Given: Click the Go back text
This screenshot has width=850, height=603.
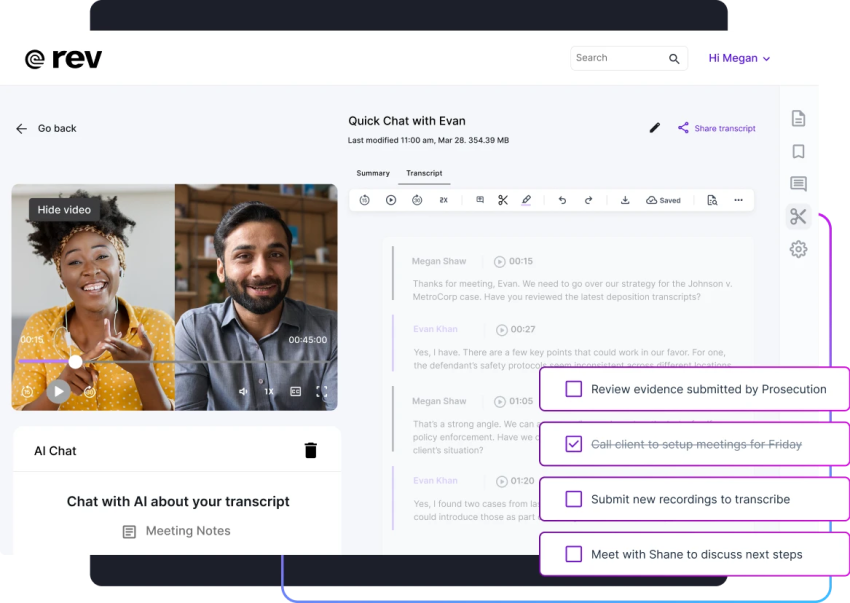Looking at the screenshot, I should (x=57, y=129).
